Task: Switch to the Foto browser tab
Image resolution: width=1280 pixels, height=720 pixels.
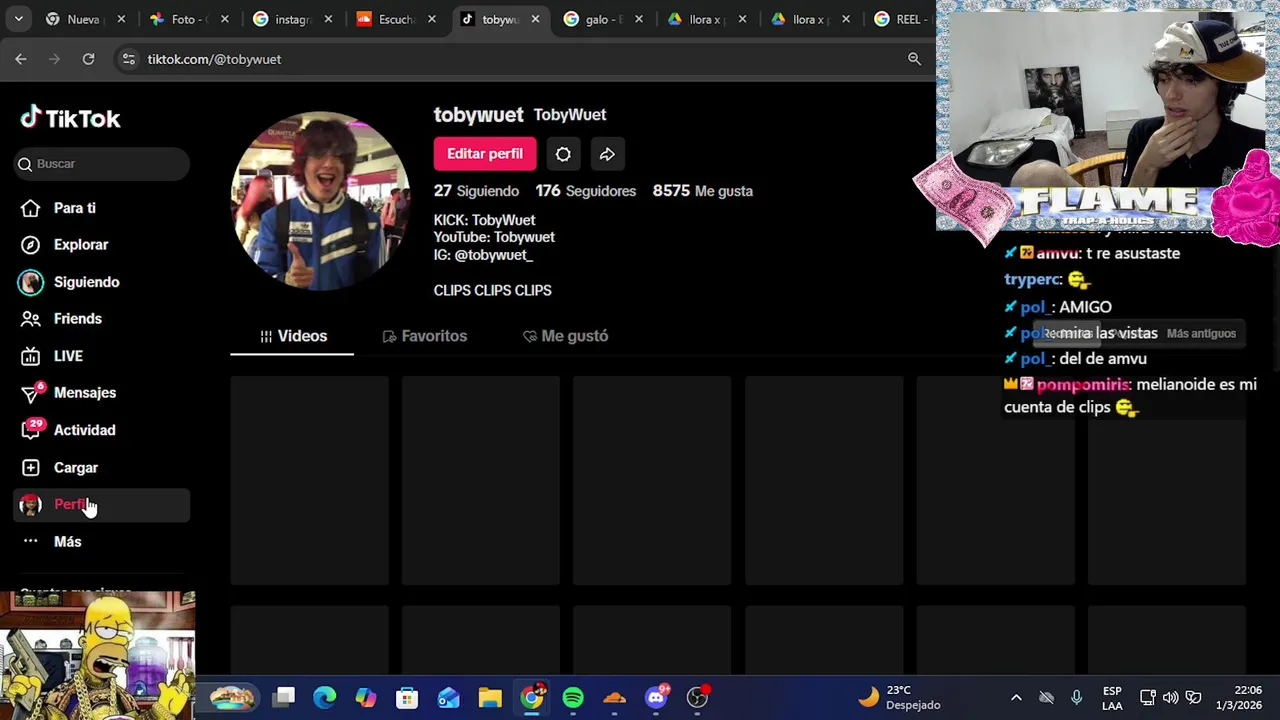Action: pos(188,19)
